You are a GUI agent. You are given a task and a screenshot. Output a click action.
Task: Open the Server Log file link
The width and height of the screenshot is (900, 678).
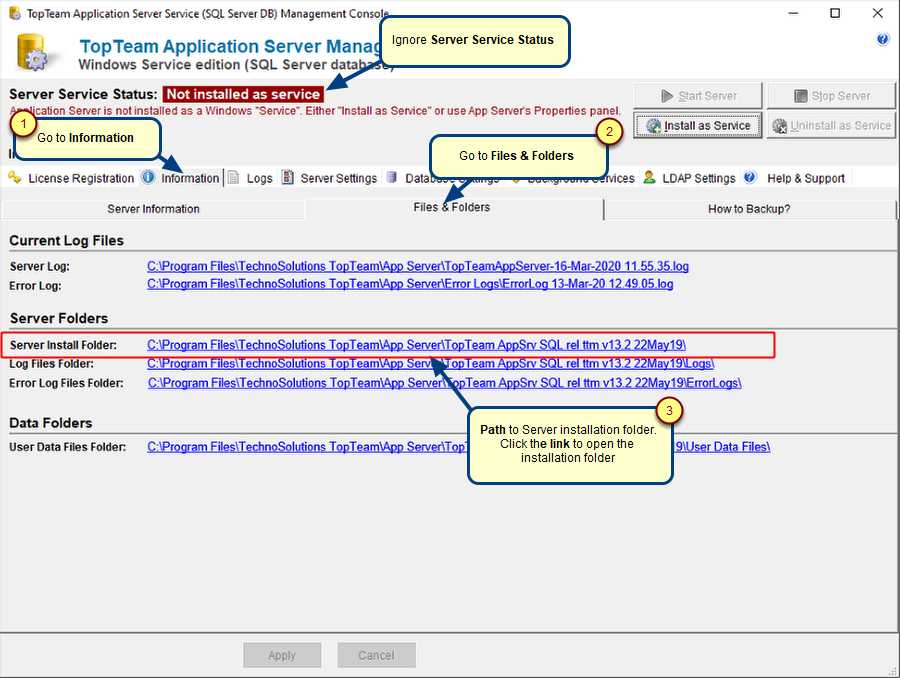click(x=418, y=266)
